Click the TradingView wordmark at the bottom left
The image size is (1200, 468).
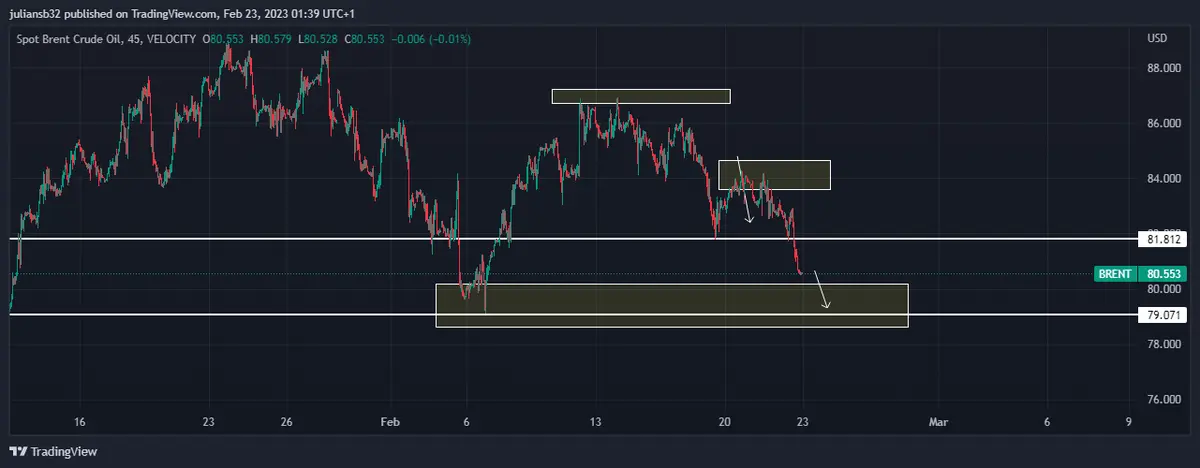tap(62, 451)
